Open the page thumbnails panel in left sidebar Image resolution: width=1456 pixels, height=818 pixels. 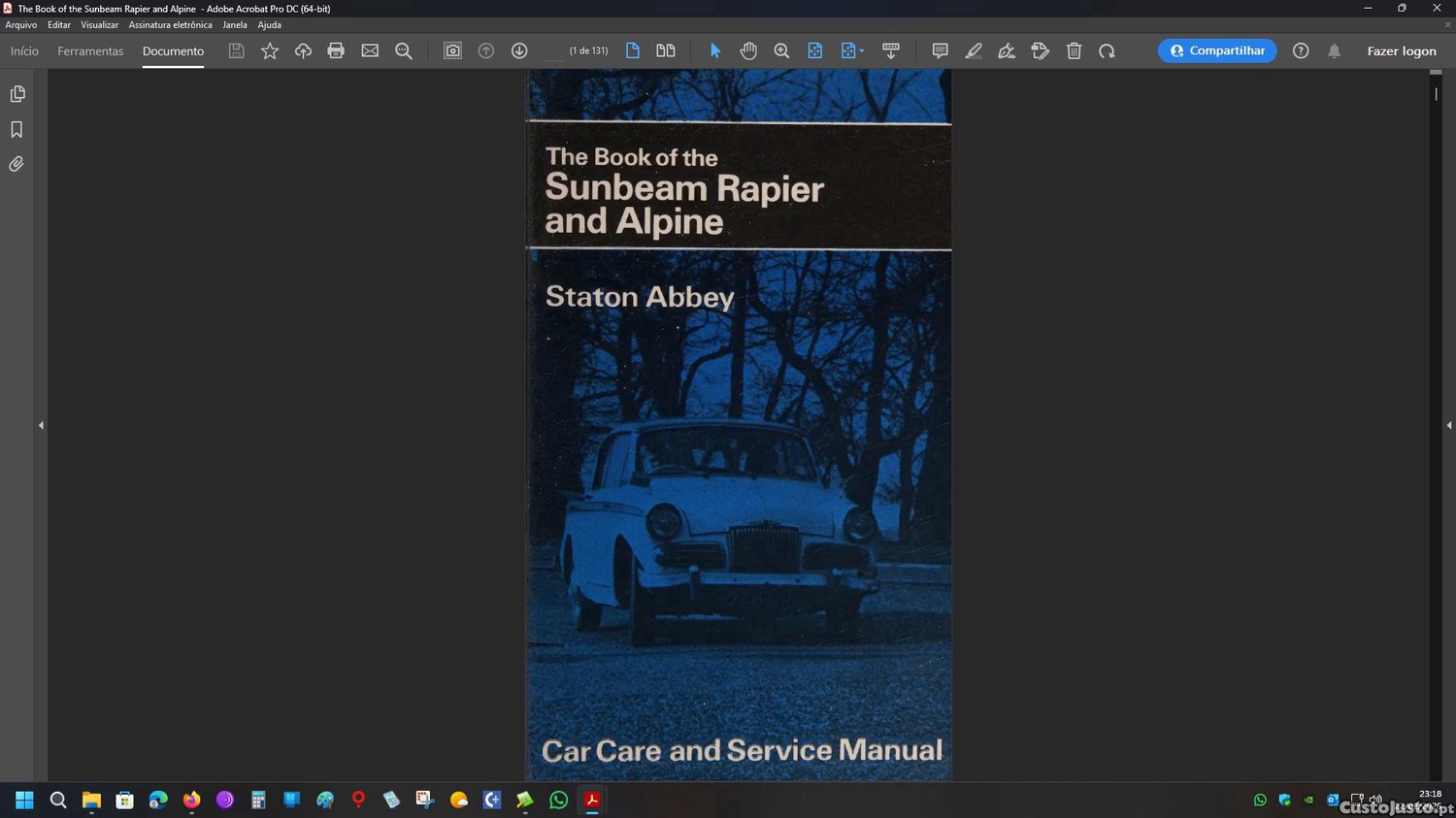coord(17,94)
